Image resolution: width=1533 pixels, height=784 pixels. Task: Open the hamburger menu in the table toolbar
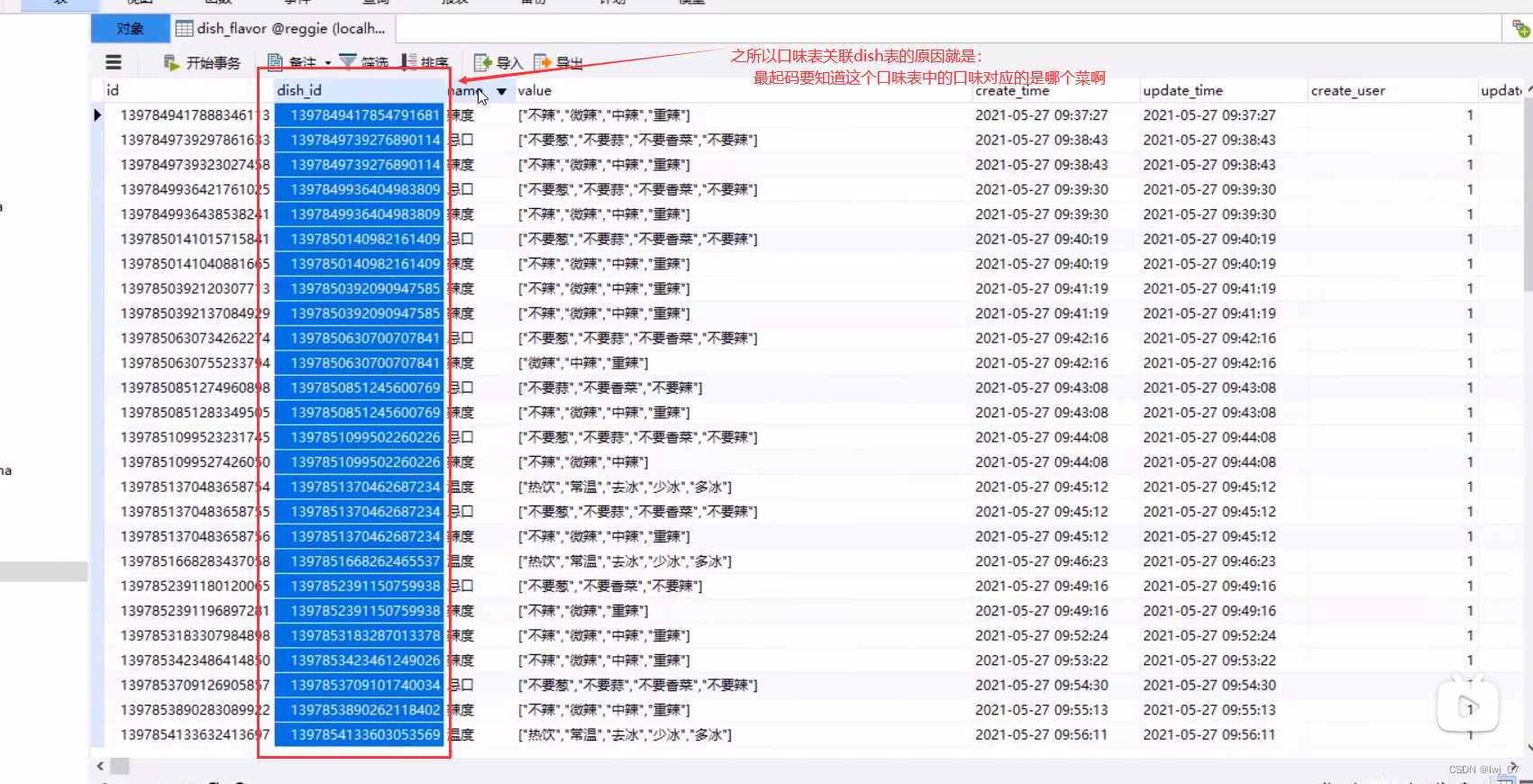coord(114,62)
